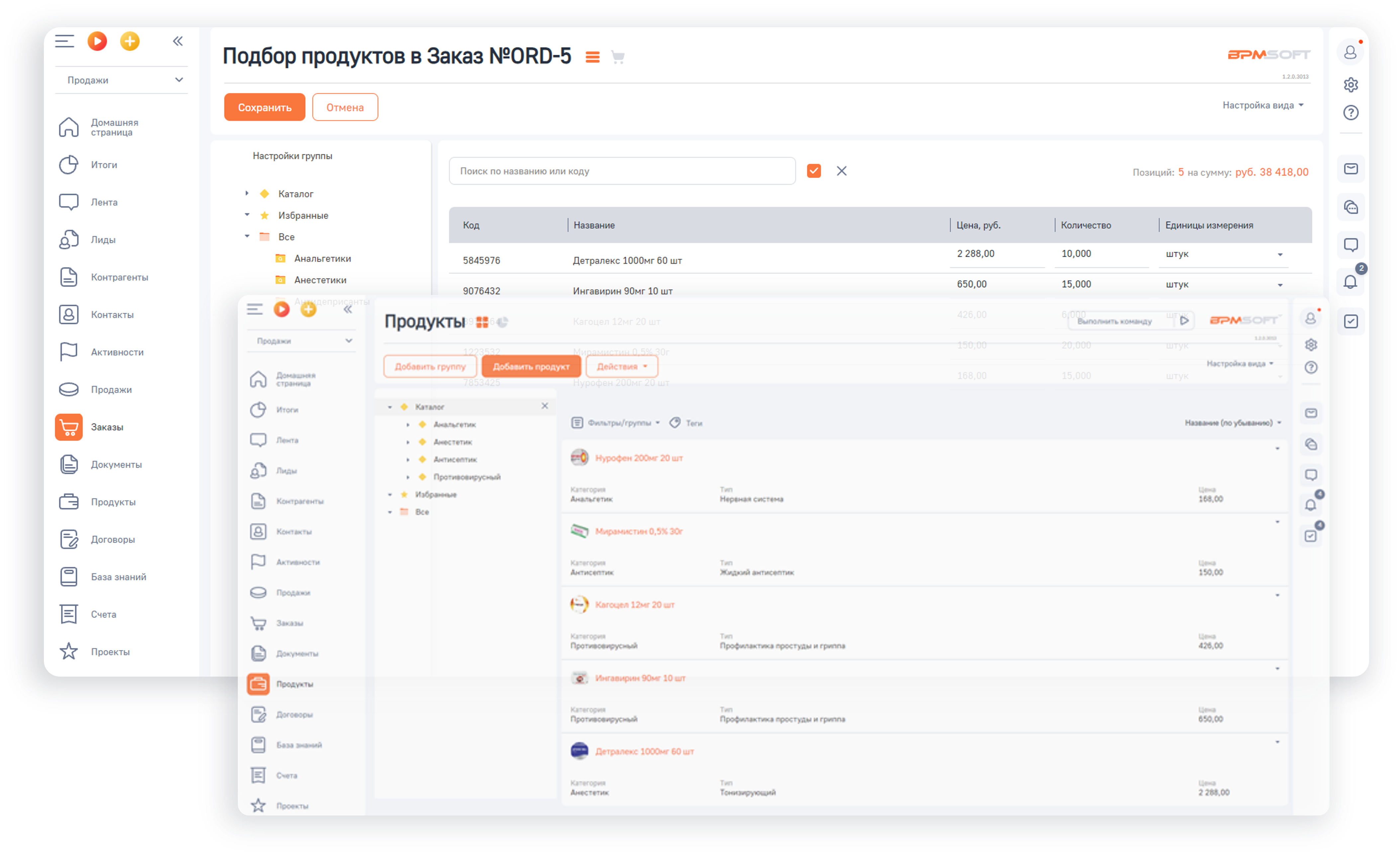This screenshot has width=1400, height=855.
Task: Open Домашняя страница in Orders window sidebar
Action: 115,127
